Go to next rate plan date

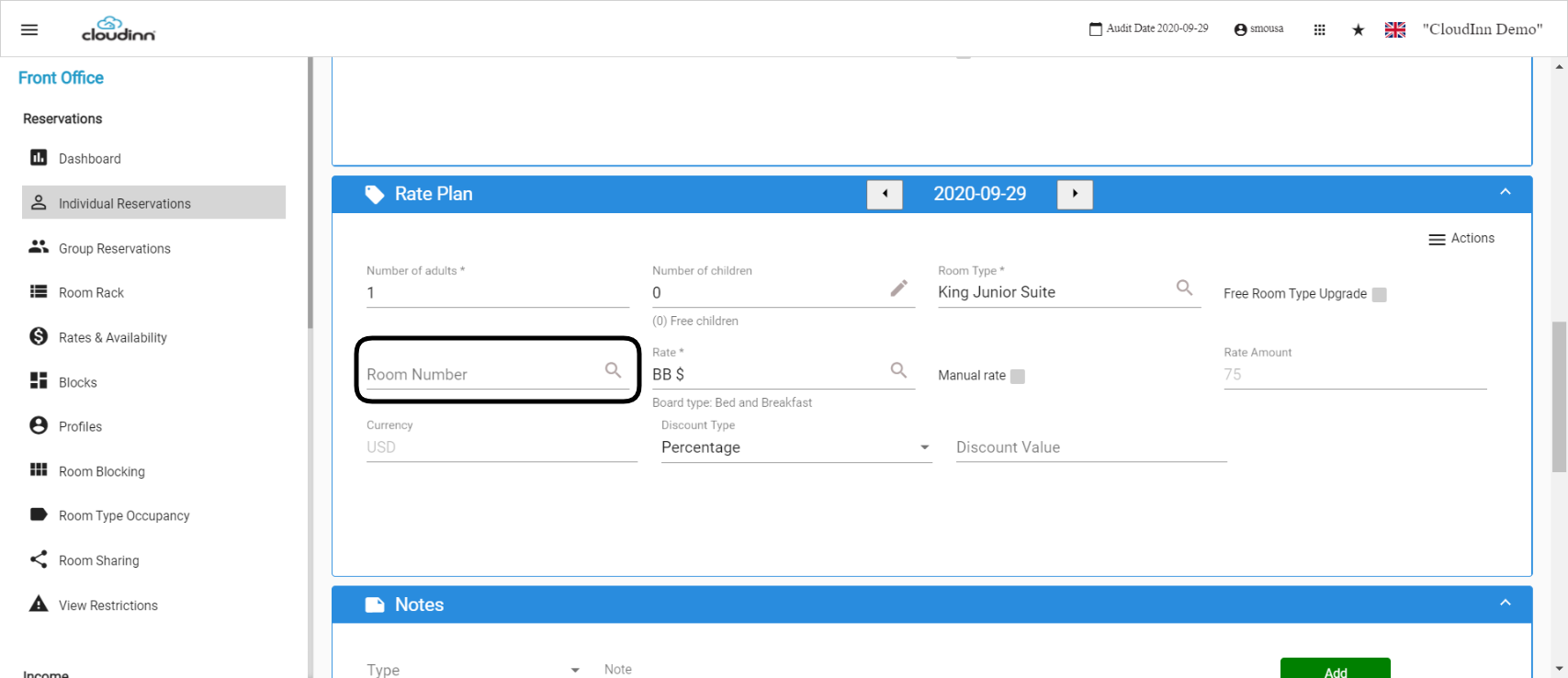(x=1075, y=194)
